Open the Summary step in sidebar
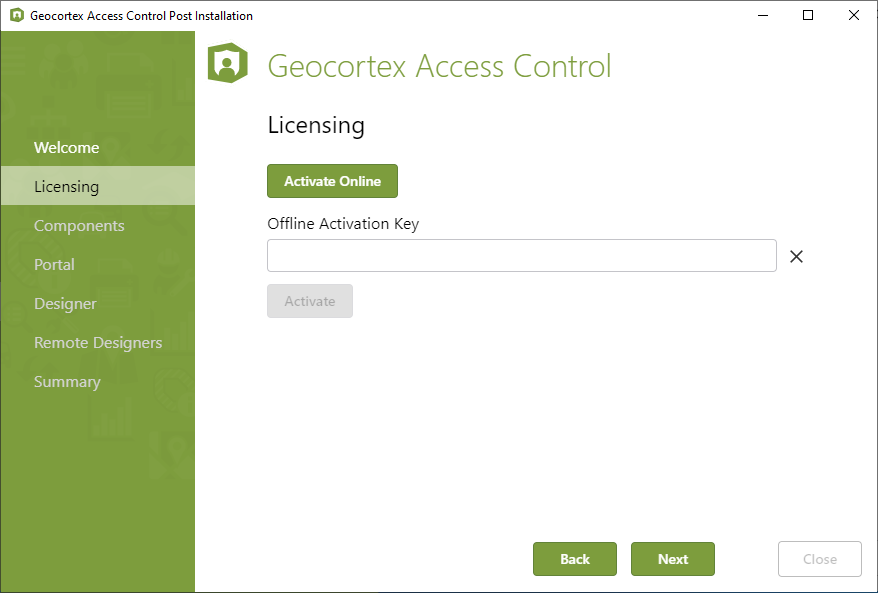878x593 pixels. (x=98, y=381)
